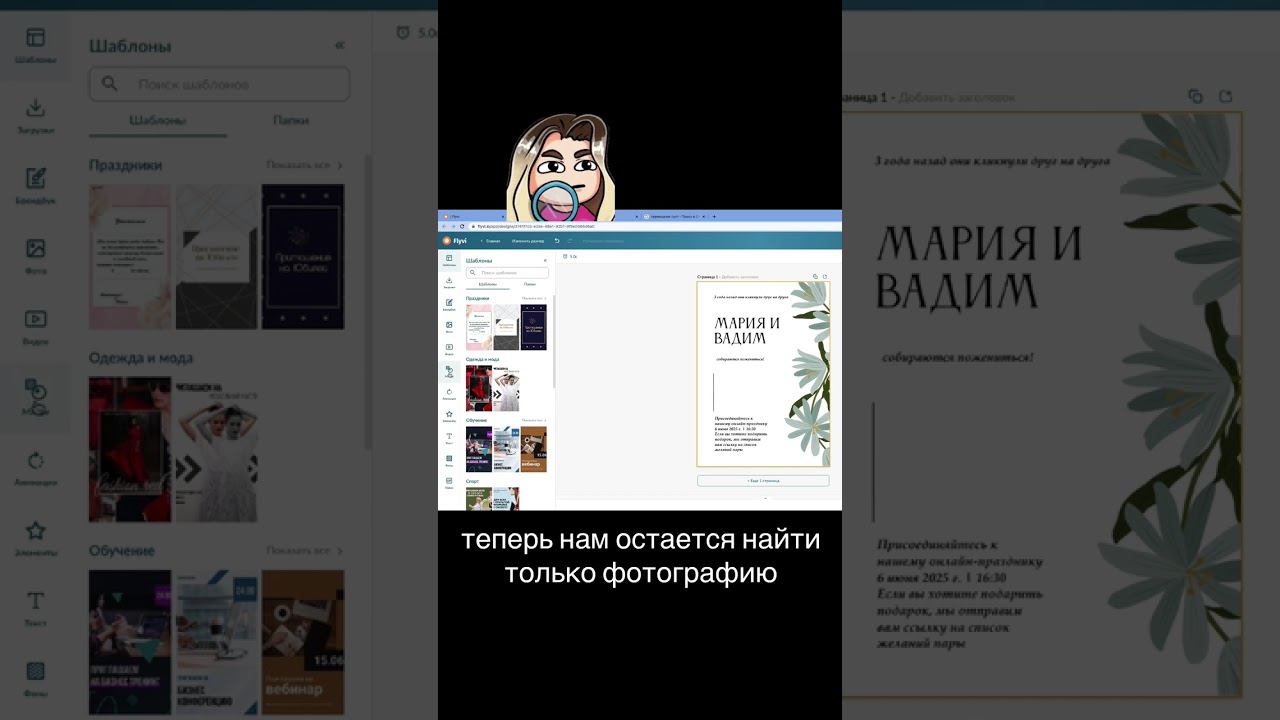The width and height of the screenshot is (1280, 720).
Task: Open Шаблоны sidebar icon in small browser window
Action: click(449, 260)
